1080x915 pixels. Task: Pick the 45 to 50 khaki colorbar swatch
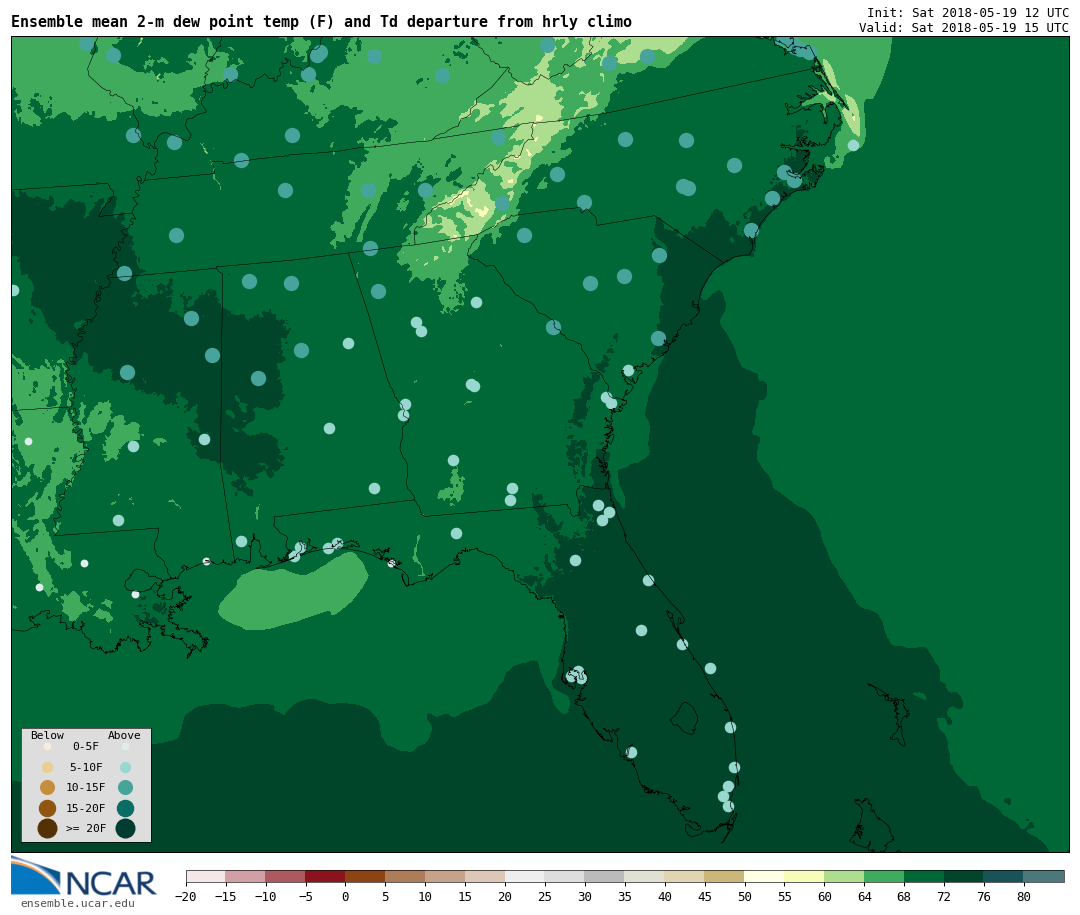(x=725, y=876)
